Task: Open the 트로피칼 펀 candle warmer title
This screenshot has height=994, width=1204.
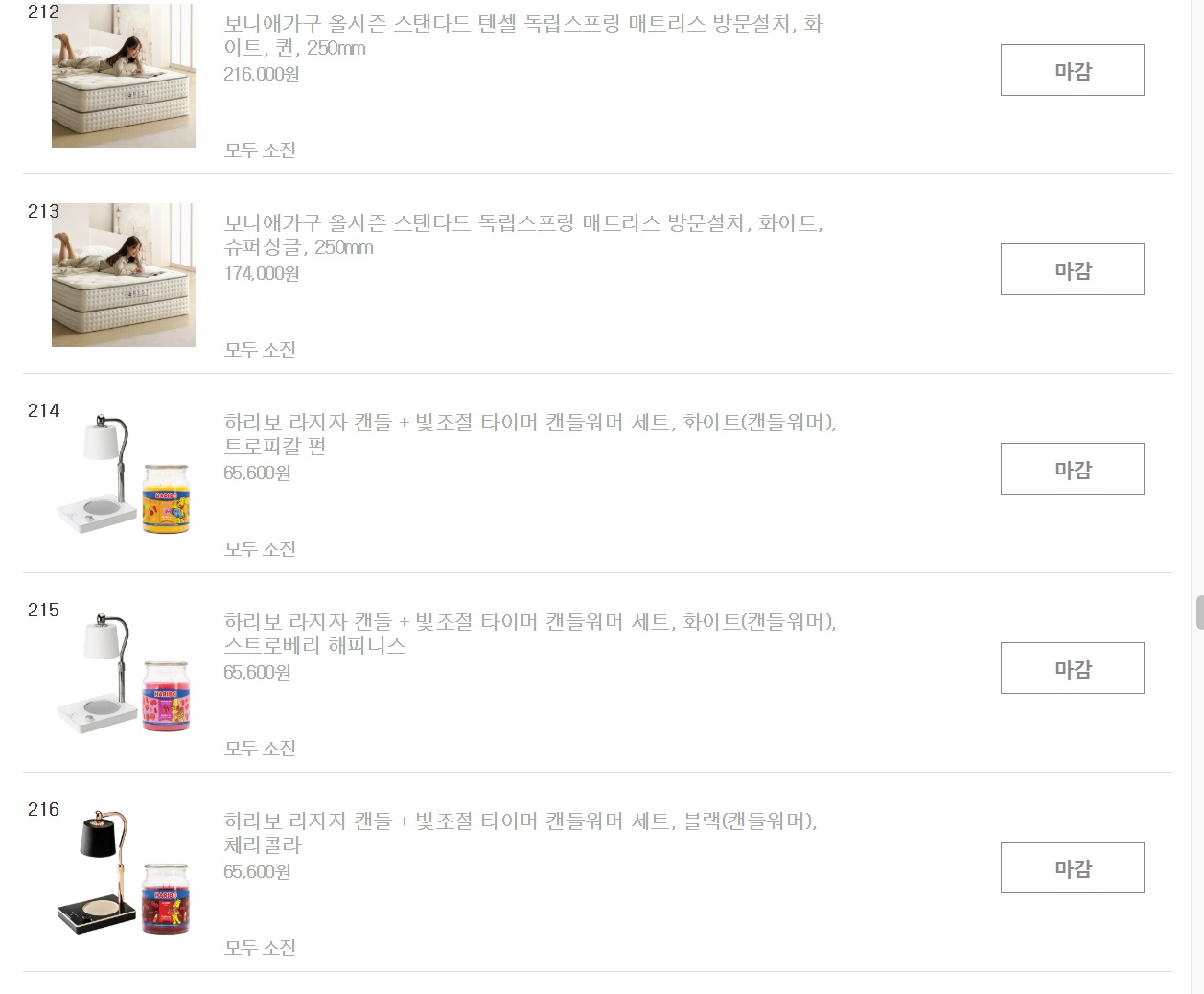Action: pos(530,434)
